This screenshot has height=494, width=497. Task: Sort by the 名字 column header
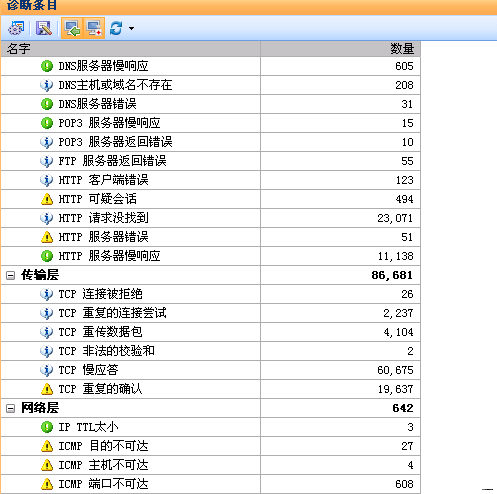tap(131, 49)
